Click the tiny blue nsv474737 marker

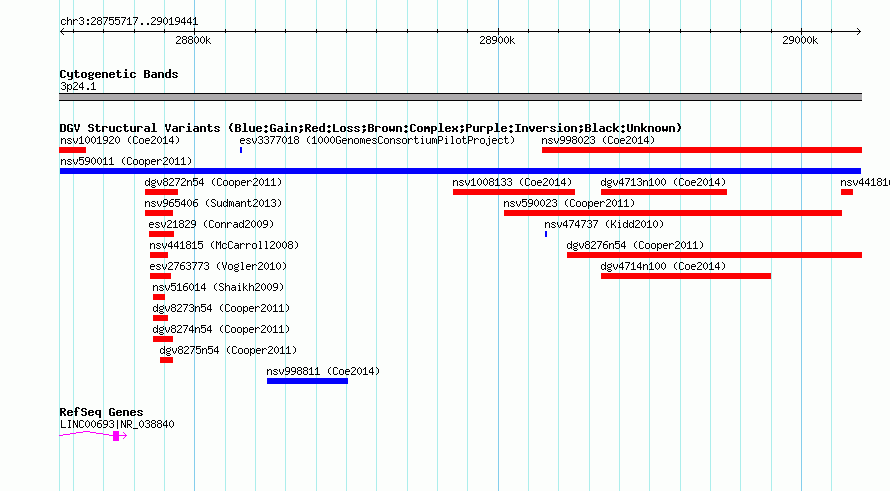pyautogui.click(x=546, y=234)
